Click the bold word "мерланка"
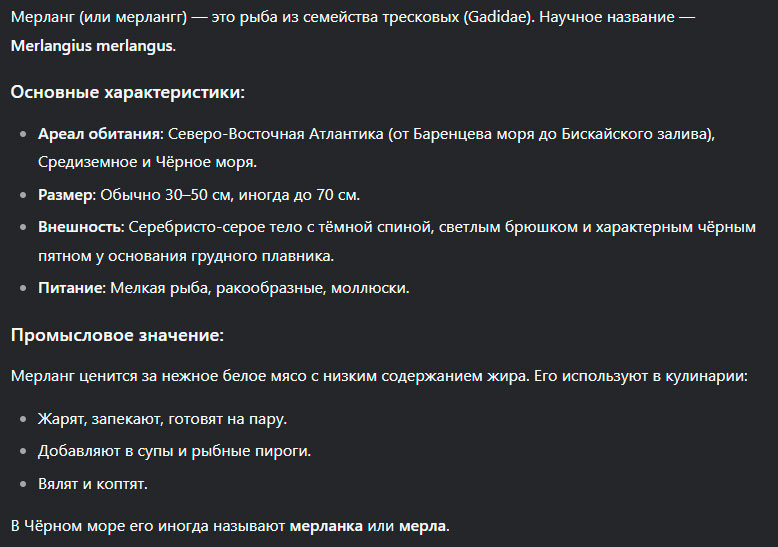This screenshot has width=778, height=547. click(x=325, y=525)
